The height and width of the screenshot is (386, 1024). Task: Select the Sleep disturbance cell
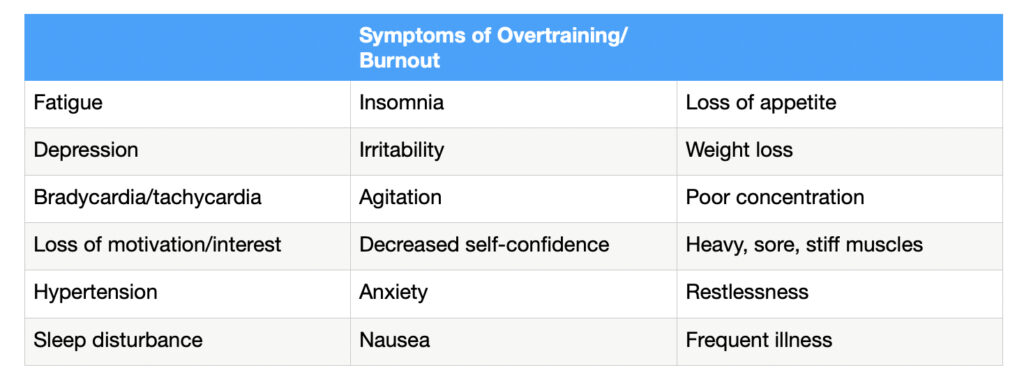pos(187,342)
